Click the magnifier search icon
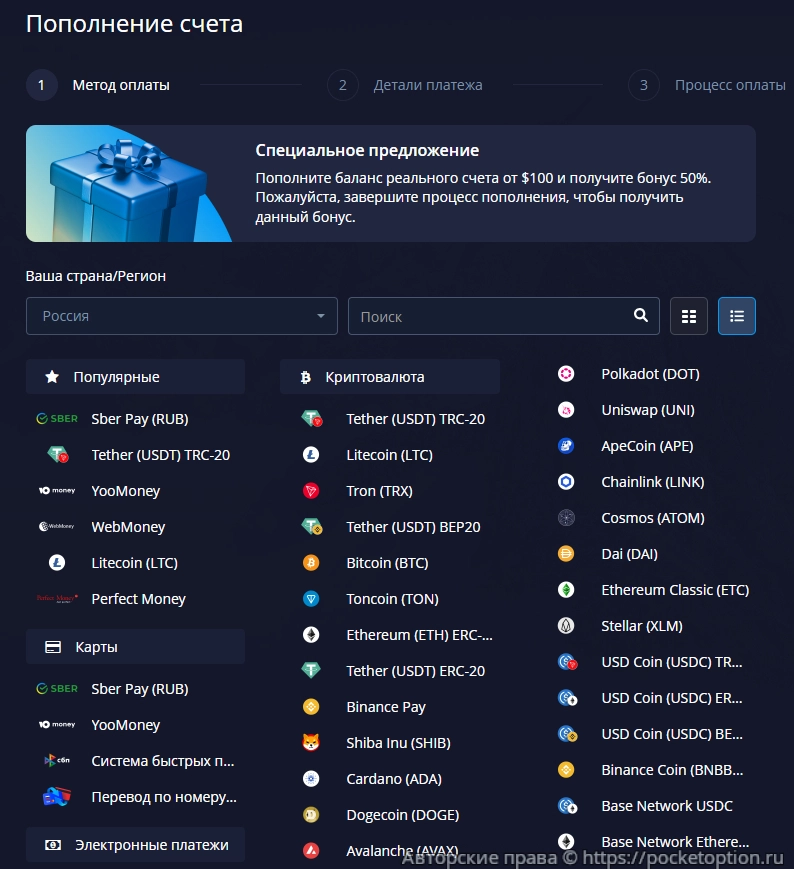 click(x=641, y=315)
